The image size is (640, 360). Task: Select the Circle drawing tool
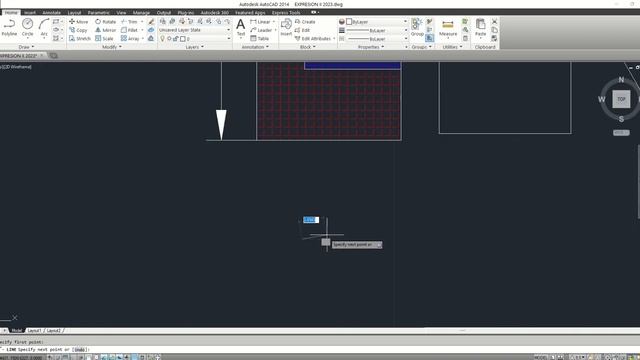coord(27,28)
